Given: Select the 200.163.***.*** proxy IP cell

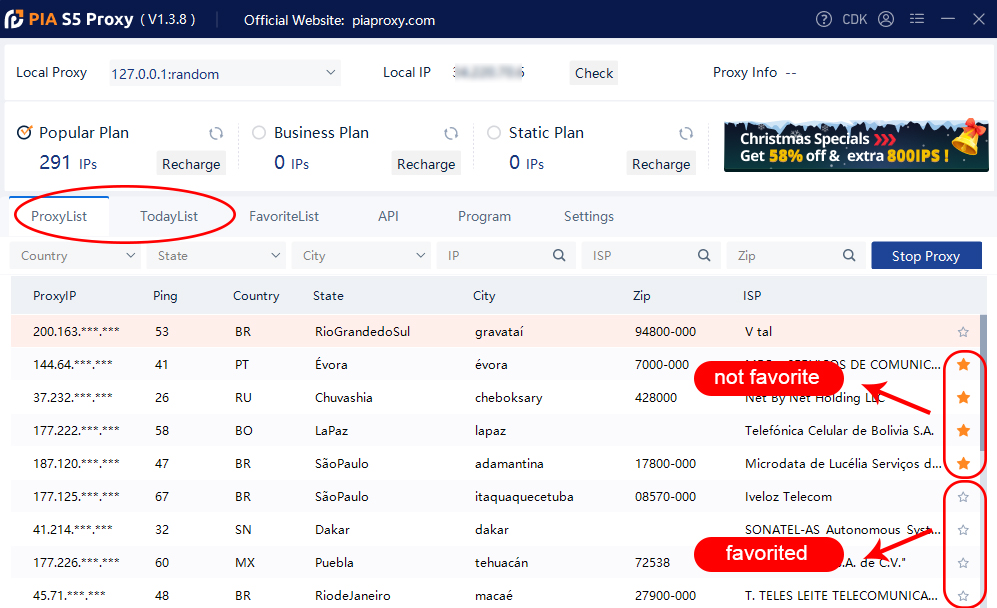Looking at the screenshot, I should (76, 331).
